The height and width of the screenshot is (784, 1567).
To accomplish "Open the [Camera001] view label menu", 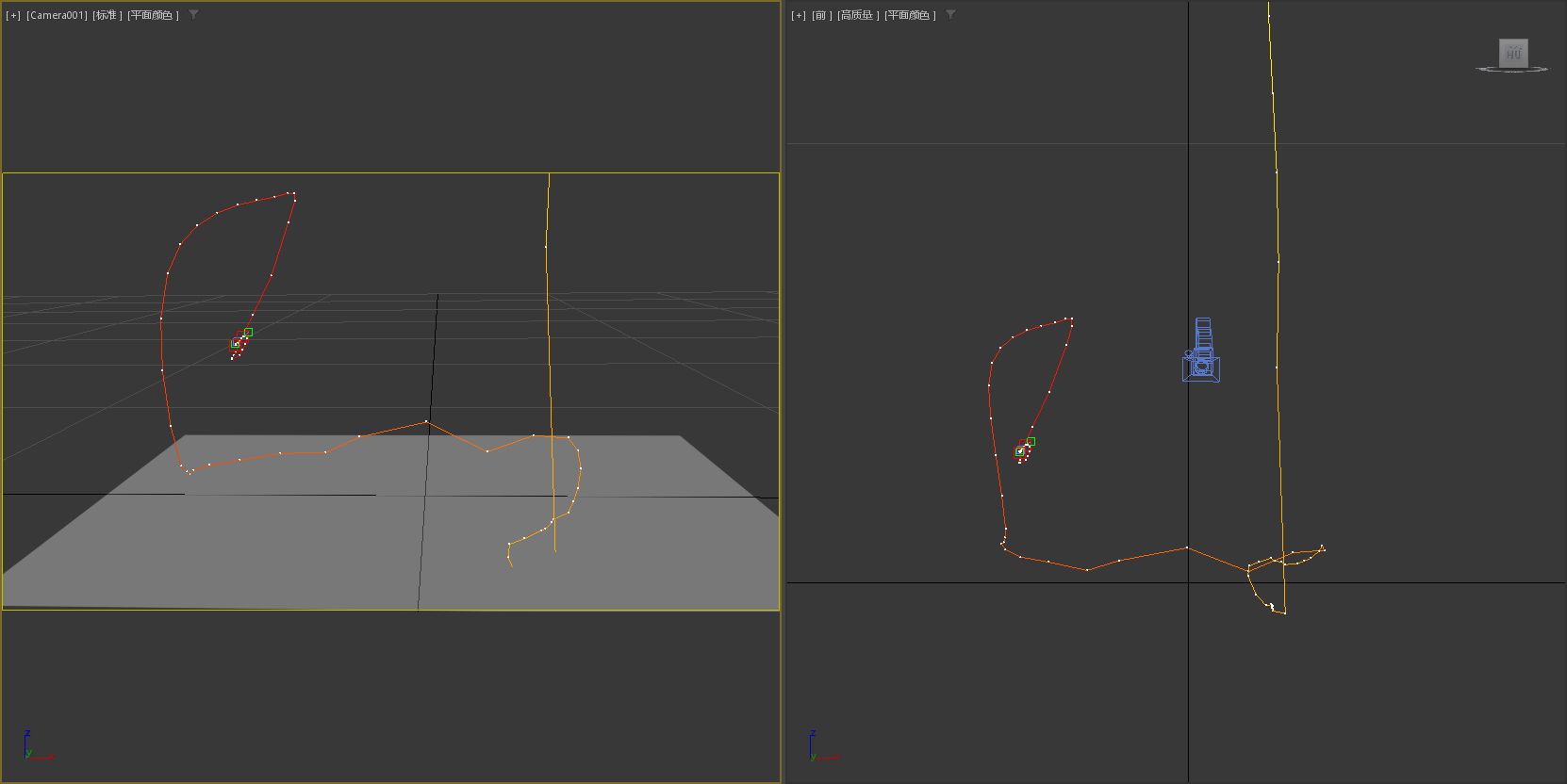I will tap(57, 15).
